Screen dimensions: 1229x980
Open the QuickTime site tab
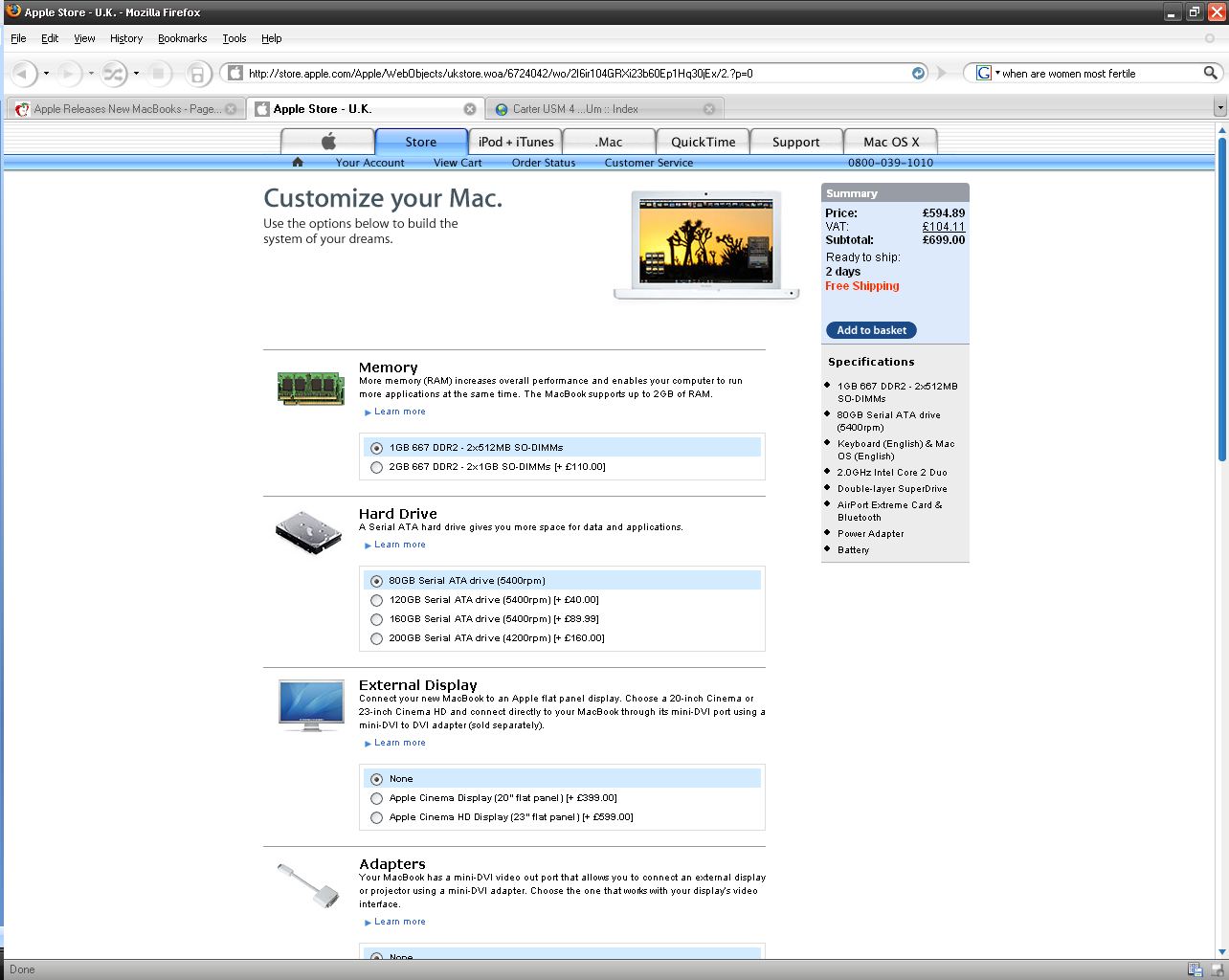coord(703,142)
